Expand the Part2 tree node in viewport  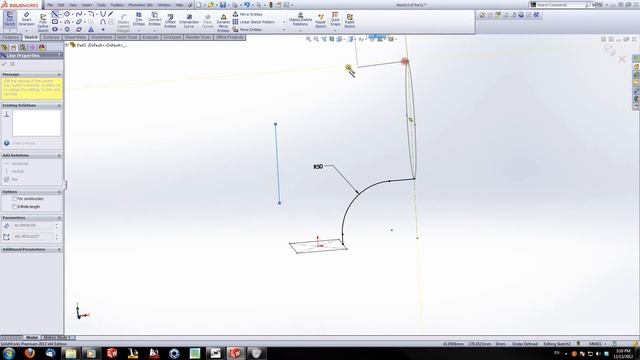point(67,45)
